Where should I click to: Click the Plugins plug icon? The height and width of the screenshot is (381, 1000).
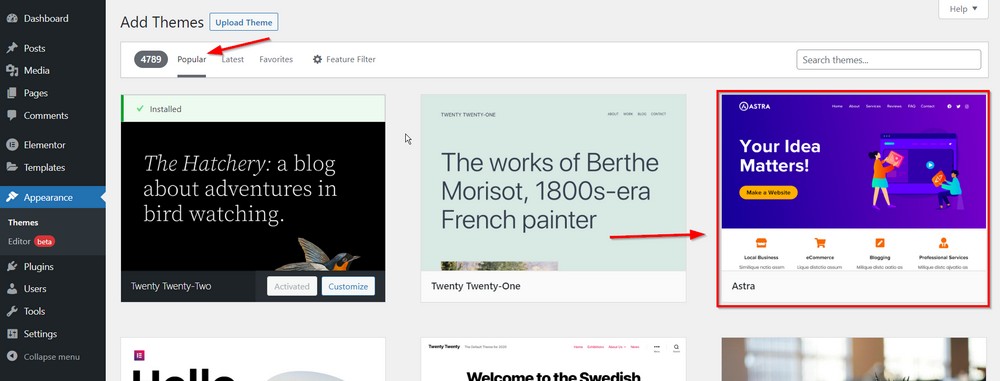click(x=11, y=267)
